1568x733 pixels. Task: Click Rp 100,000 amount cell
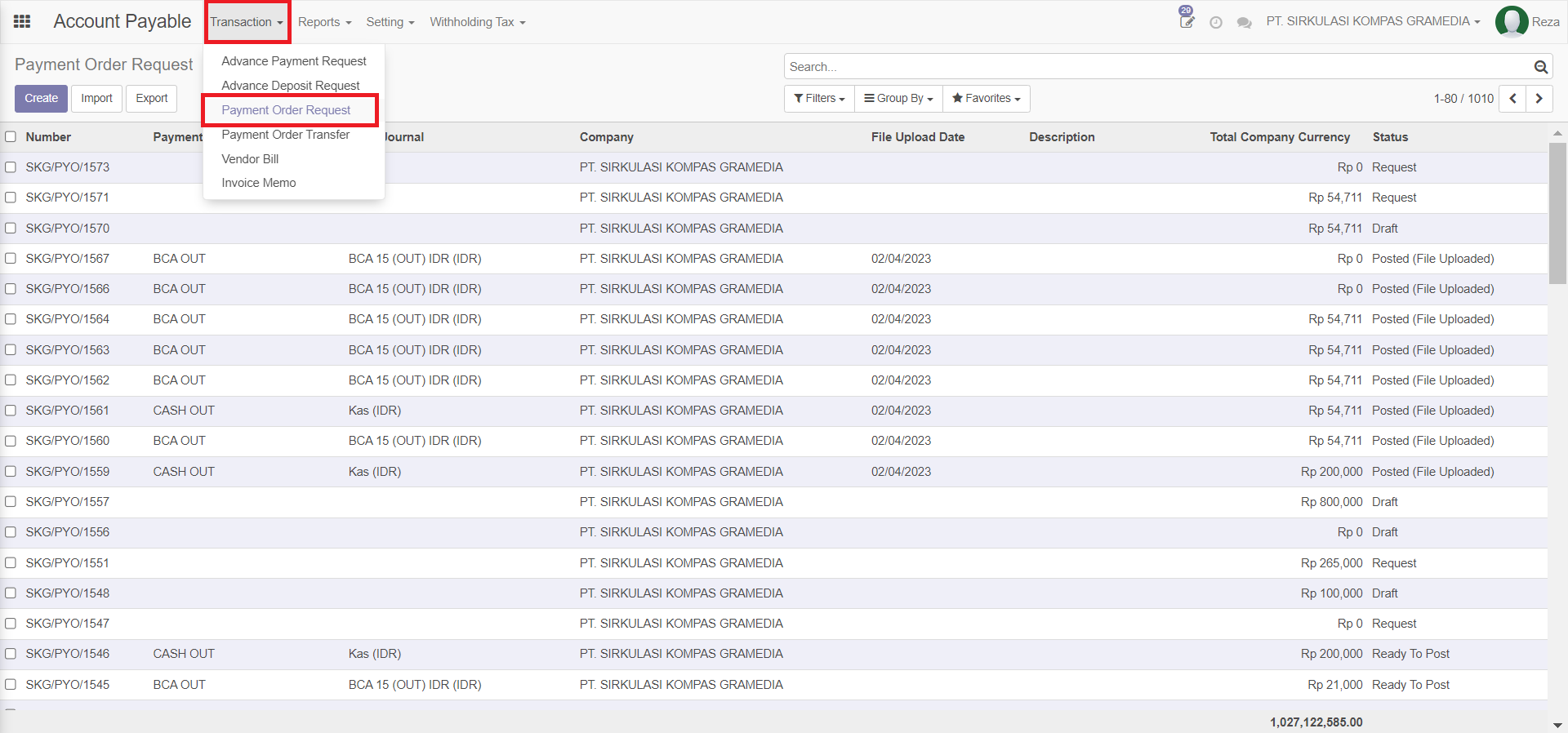pos(1331,593)
